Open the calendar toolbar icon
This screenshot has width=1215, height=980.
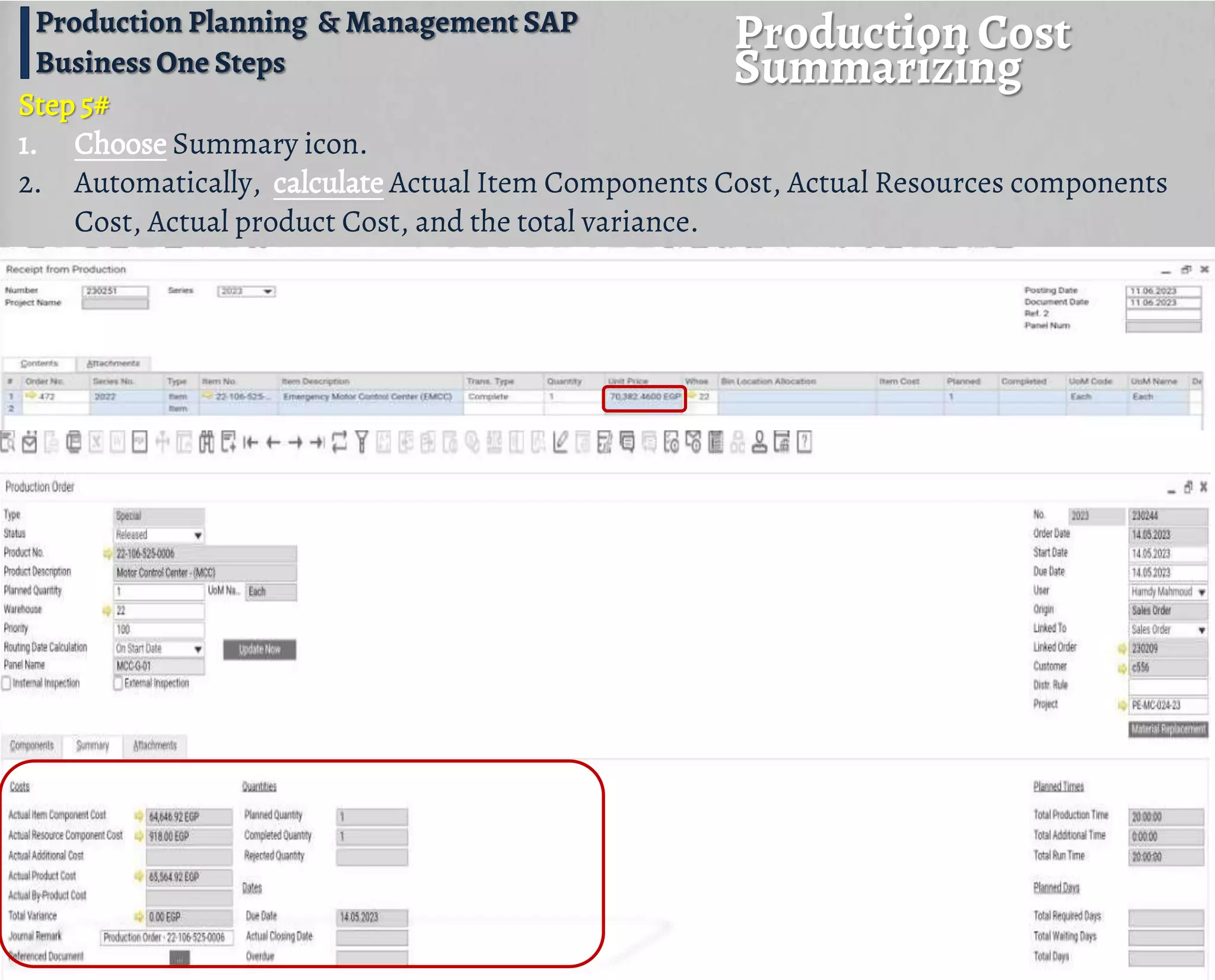[x=782, y=443]
